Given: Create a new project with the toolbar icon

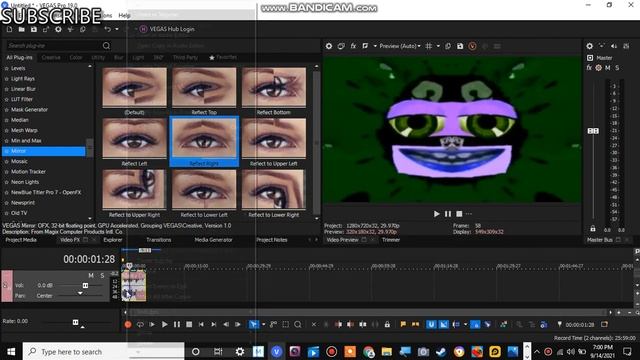Looking at the screenshot, I should [x=9, y=29].
